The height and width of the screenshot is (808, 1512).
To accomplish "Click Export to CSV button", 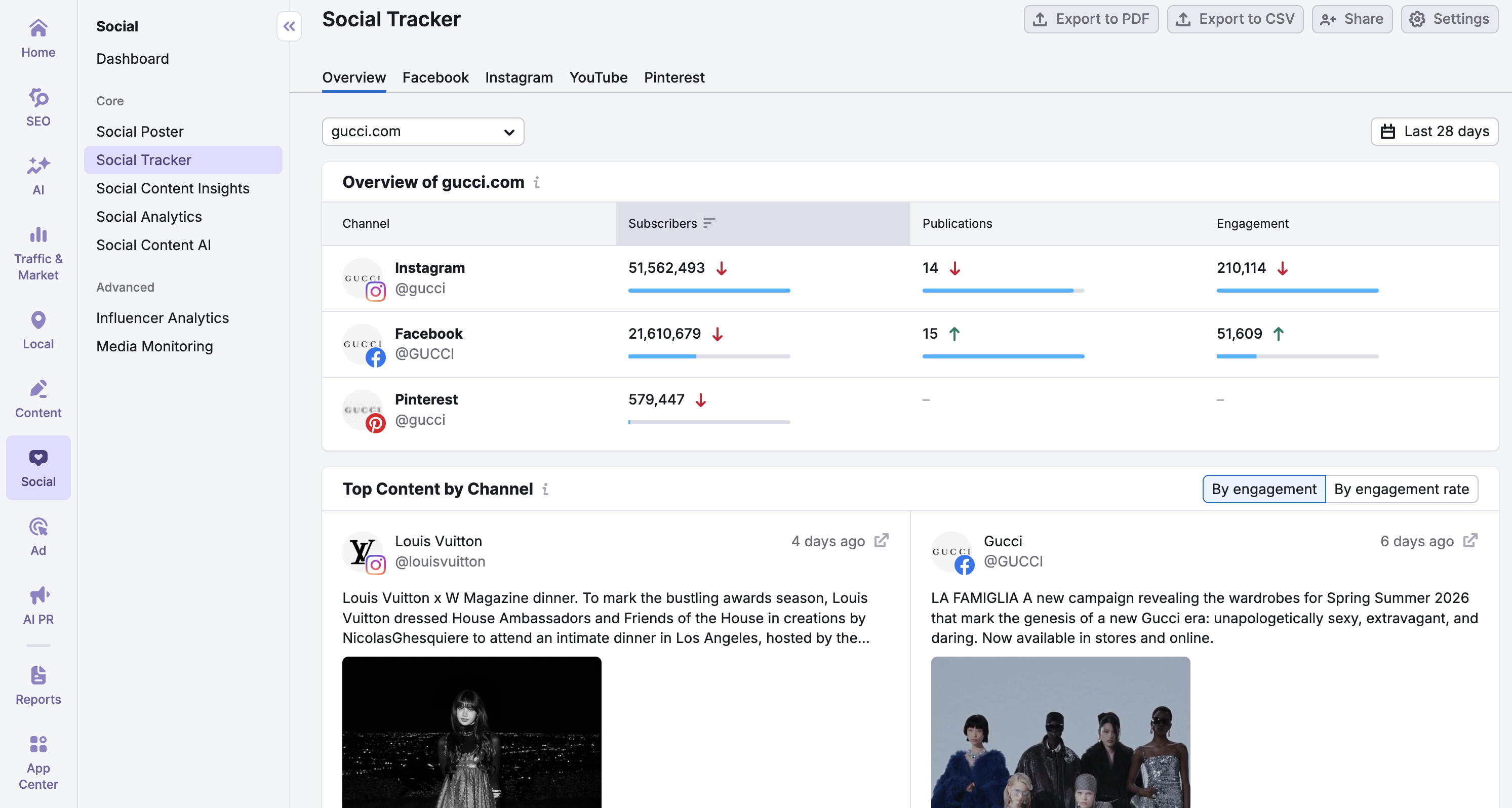I will click(x=1235, y=19).
